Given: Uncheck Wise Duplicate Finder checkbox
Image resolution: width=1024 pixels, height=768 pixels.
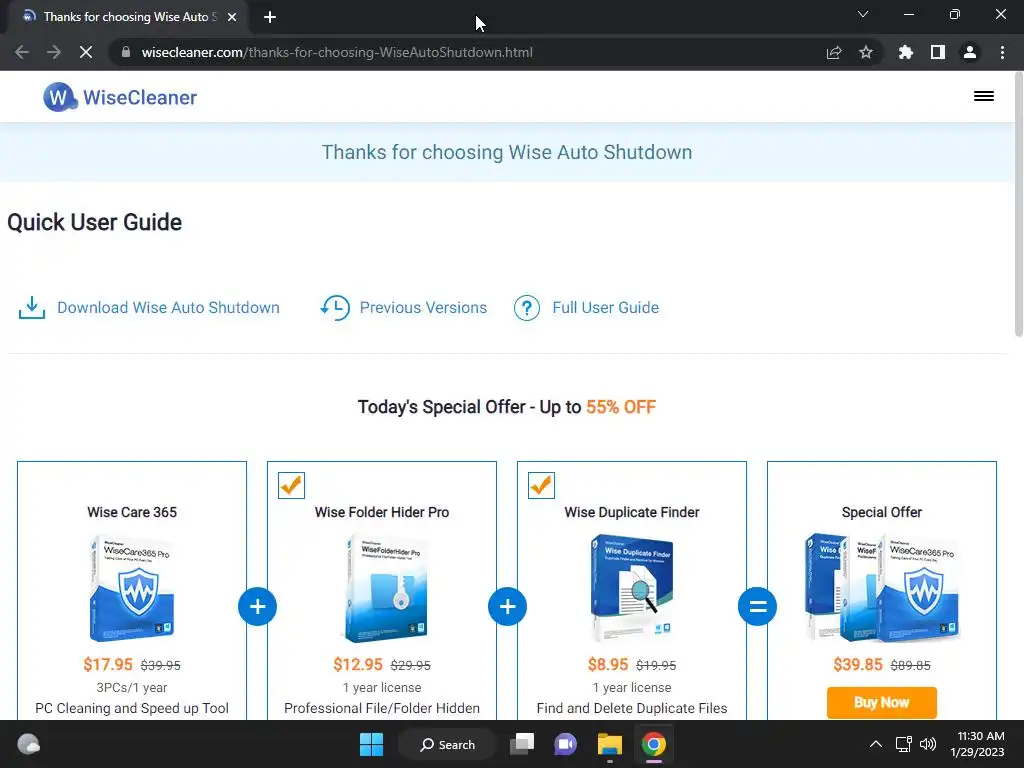Looking at the screenshot, I should [x=541, y=485].
